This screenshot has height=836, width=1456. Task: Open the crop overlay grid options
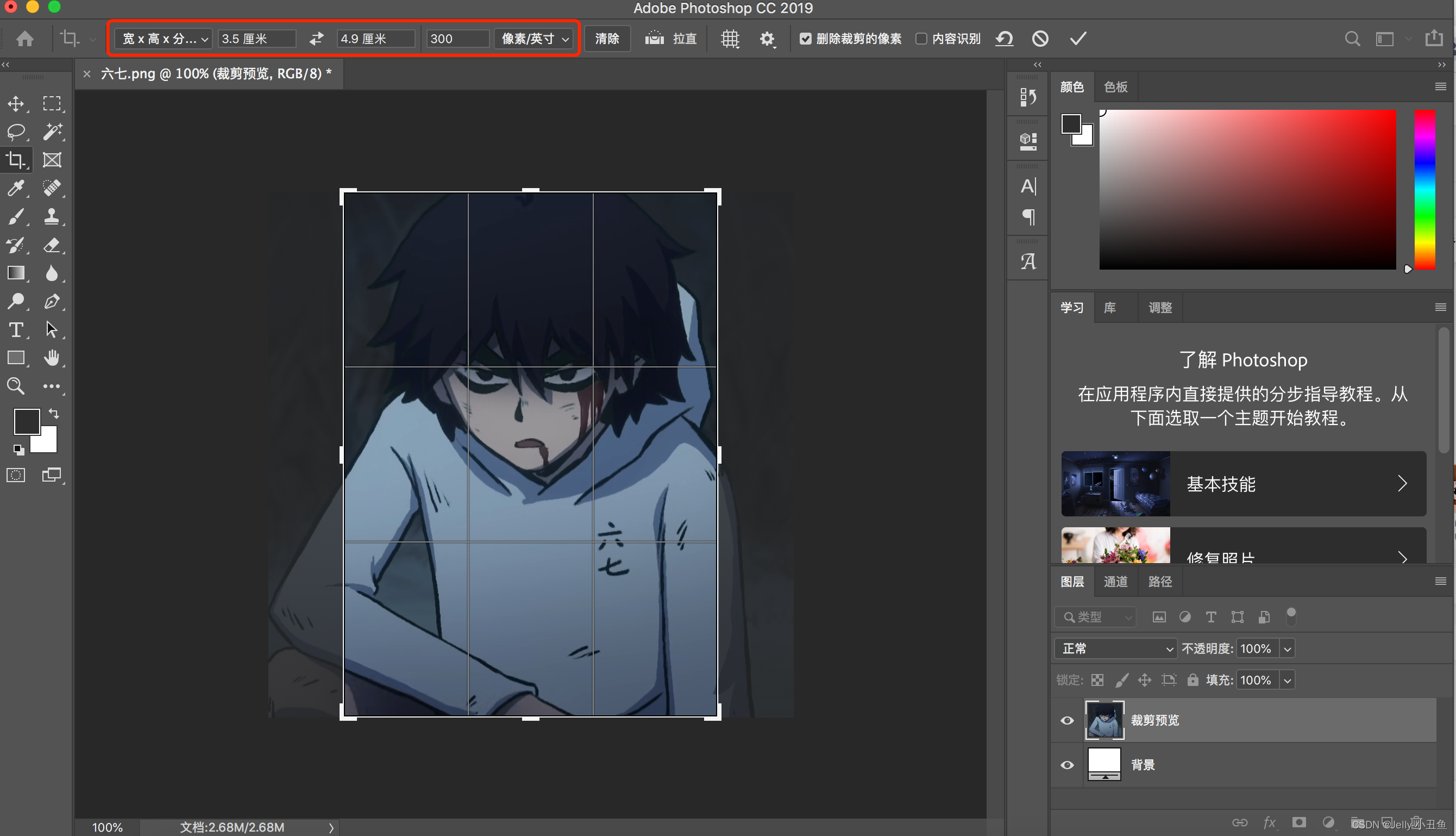(730, 39)
